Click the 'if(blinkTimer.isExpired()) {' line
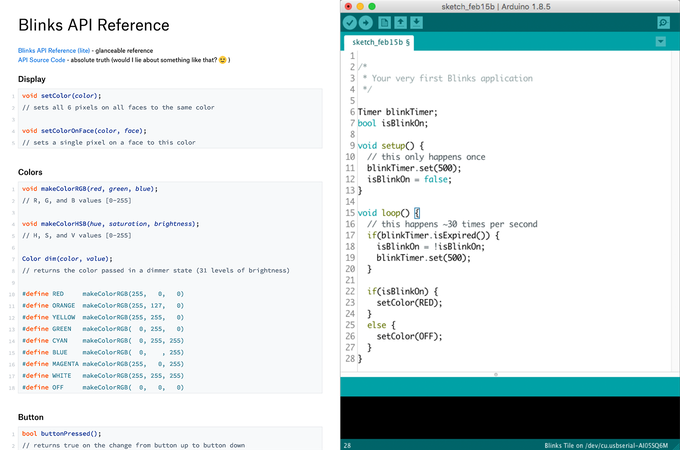The height and width of the screenshot is (450, 680). (433, 235)
